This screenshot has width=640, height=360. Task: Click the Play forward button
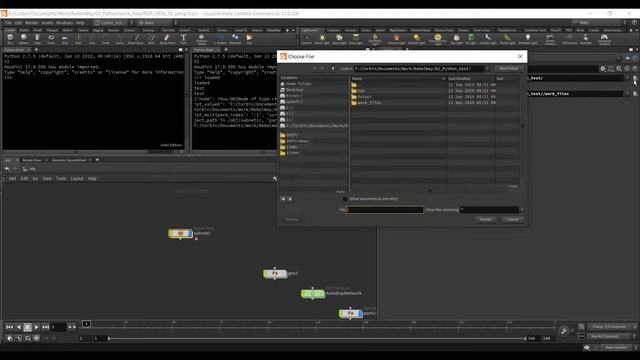click(x=37, y=327)
